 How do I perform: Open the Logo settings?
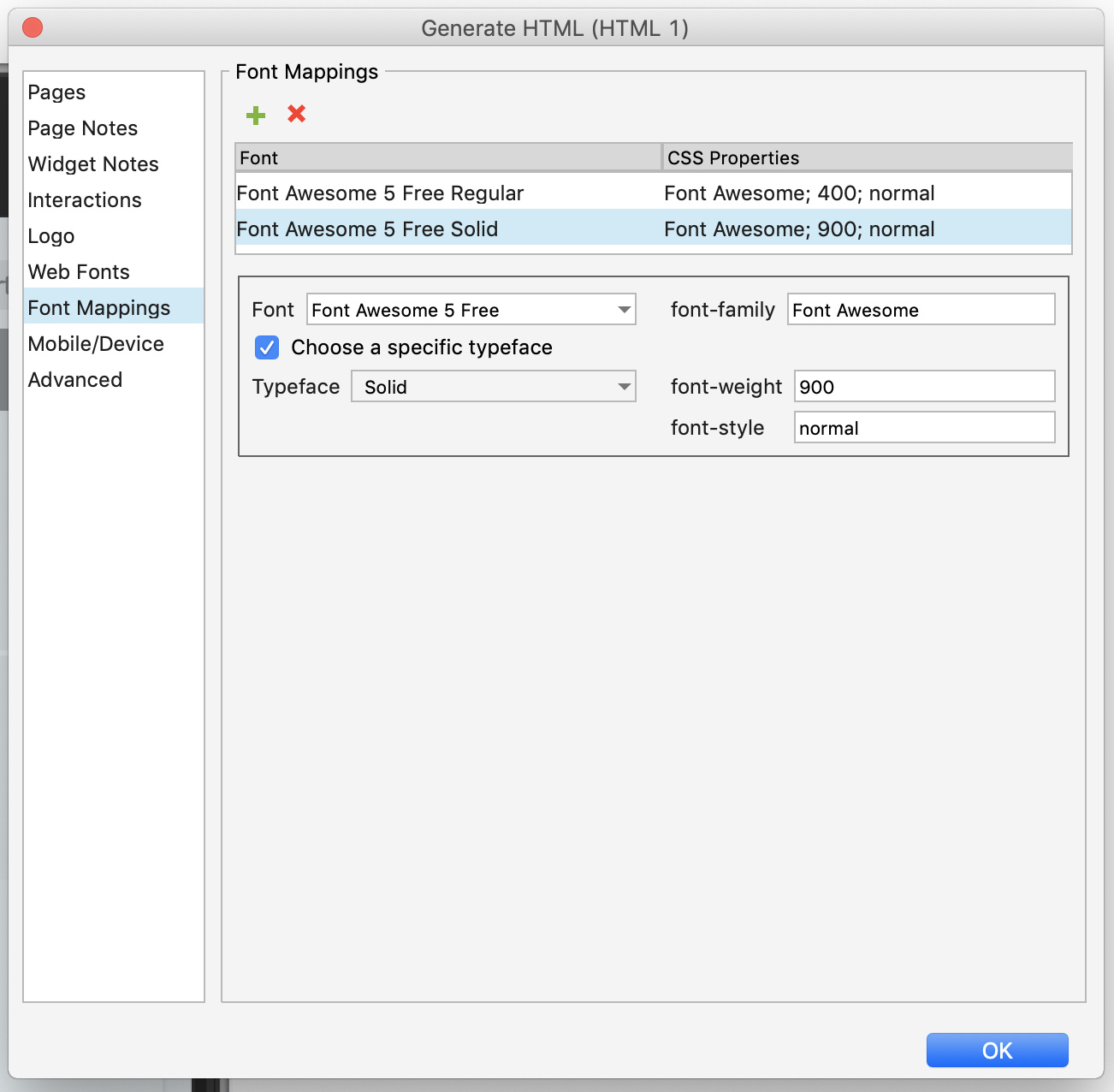50,236
